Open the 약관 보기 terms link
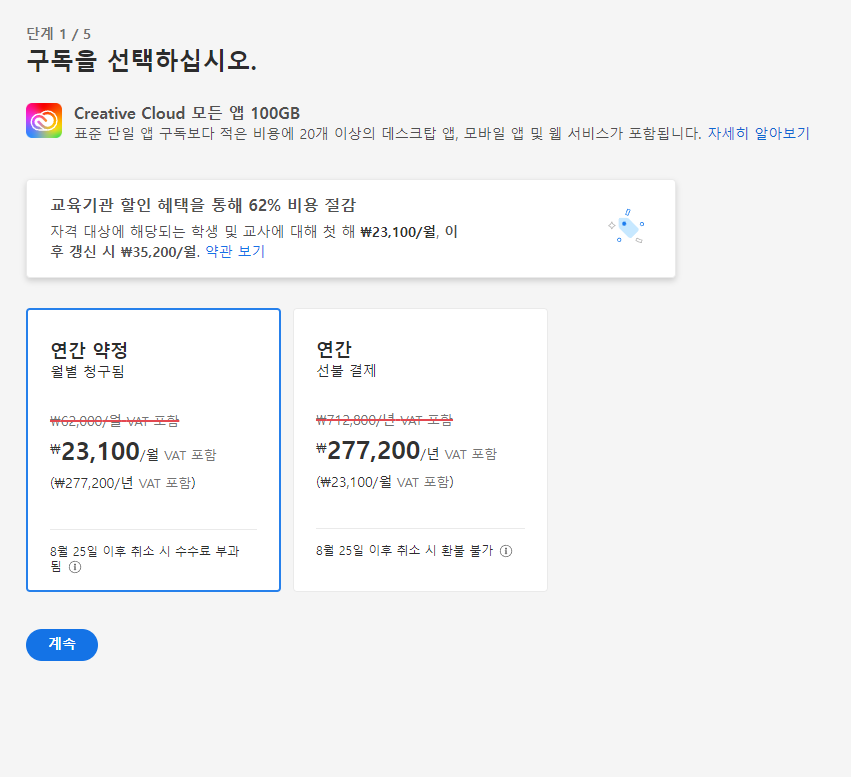851x777 pixels. coord(235,251)
